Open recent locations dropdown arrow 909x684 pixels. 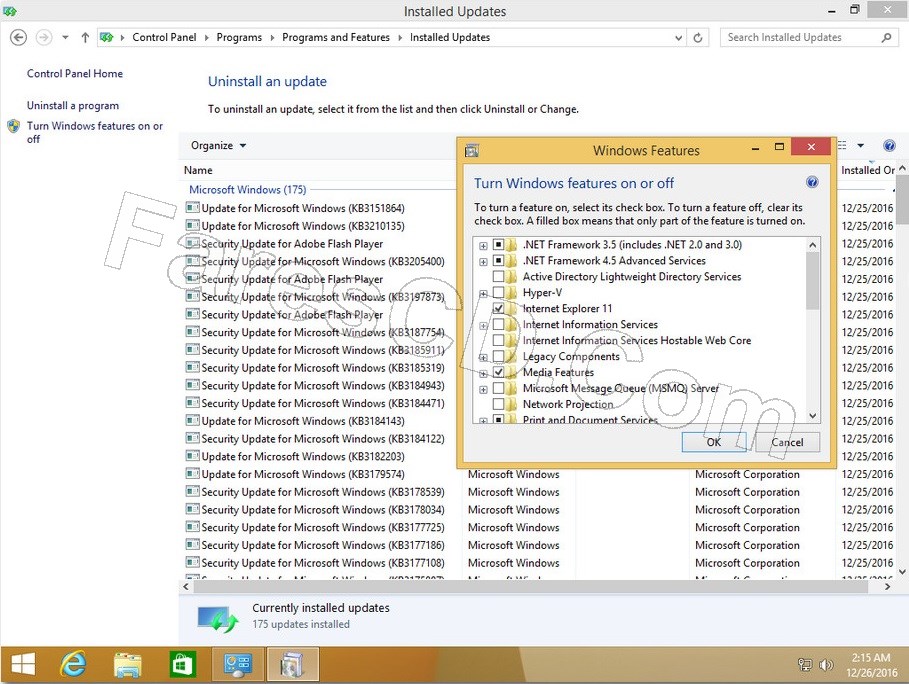(x=66, y=38)
